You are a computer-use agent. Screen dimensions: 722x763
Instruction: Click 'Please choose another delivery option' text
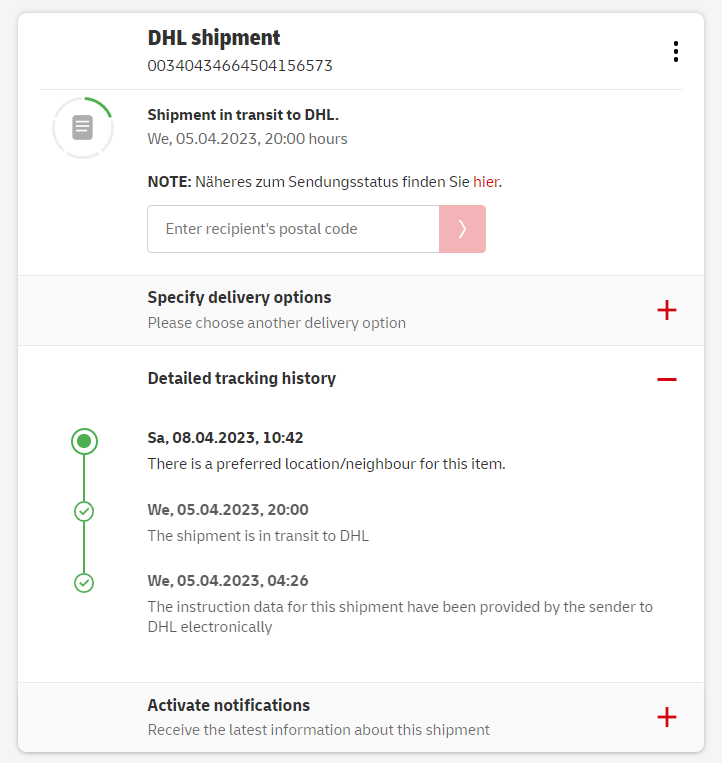pyautogui.click(x=277, y=323)
